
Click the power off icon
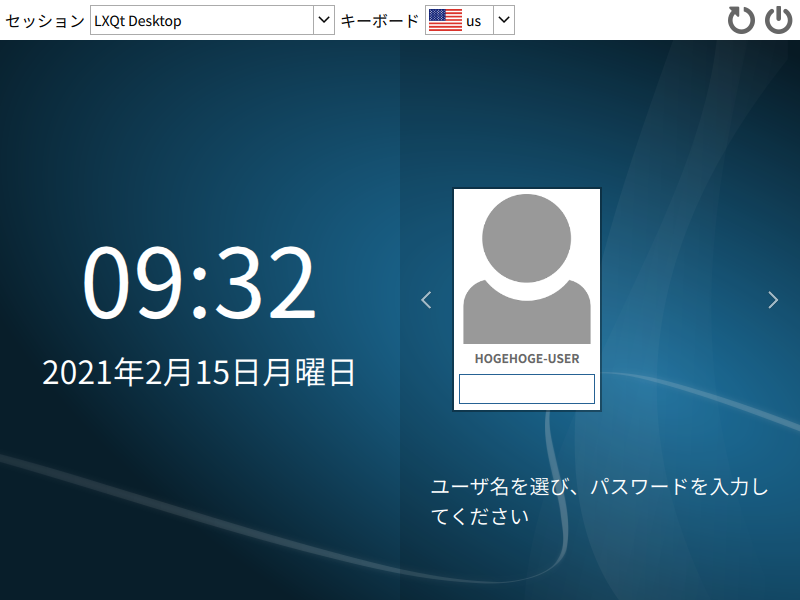click(779, 20)
